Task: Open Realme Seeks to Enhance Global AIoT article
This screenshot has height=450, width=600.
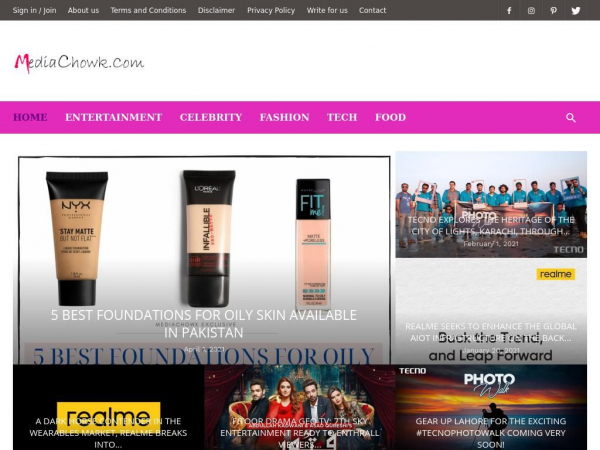Action: pos(491,332)
